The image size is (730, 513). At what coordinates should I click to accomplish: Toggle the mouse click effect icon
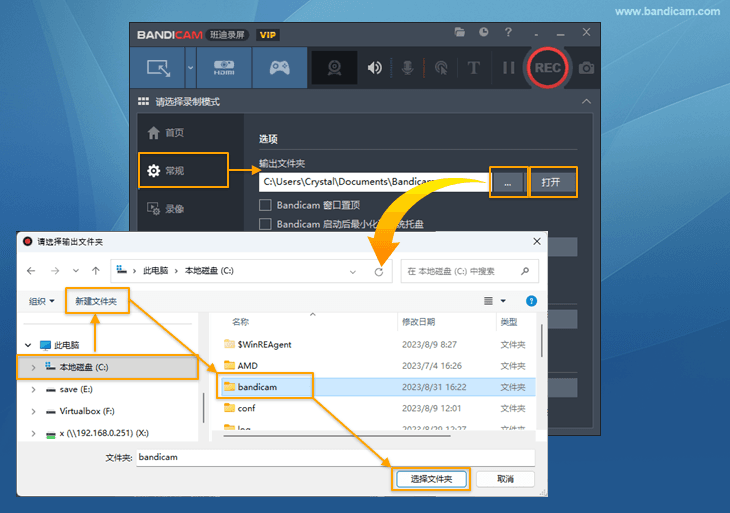pyautogui.click(x=441, y=68)
